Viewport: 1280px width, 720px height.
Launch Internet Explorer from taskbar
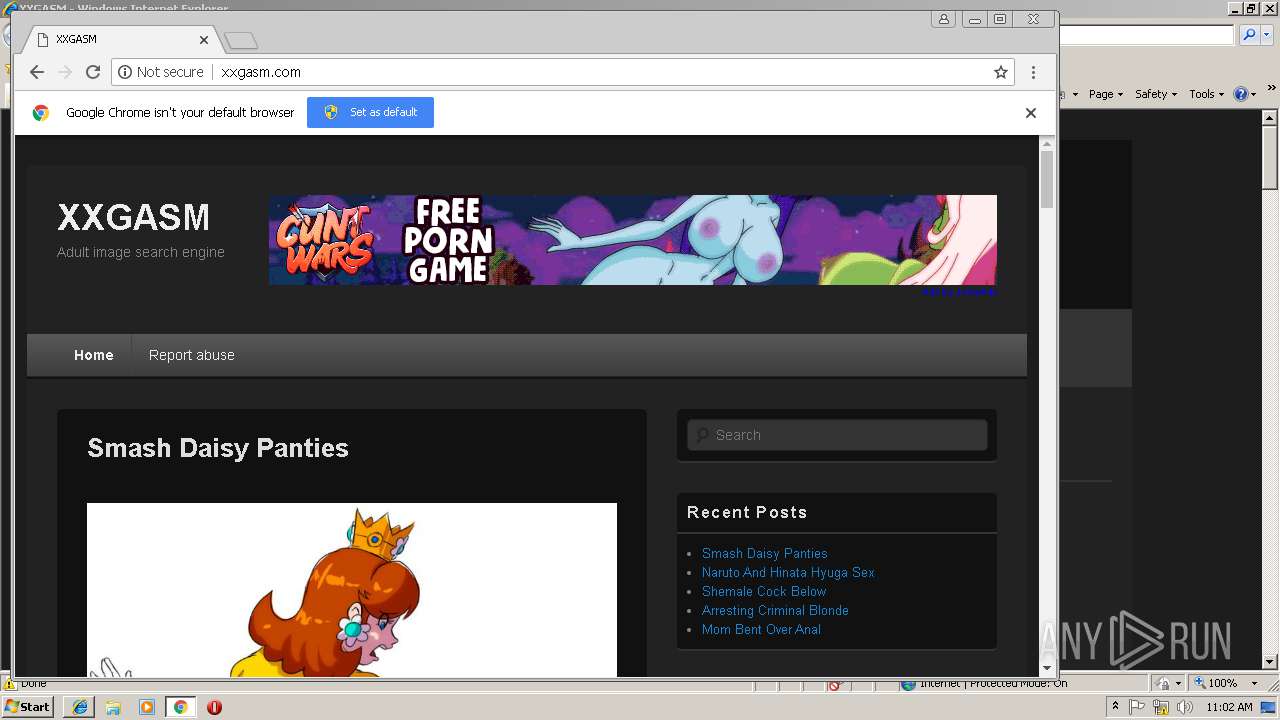(x=79, y=707)
